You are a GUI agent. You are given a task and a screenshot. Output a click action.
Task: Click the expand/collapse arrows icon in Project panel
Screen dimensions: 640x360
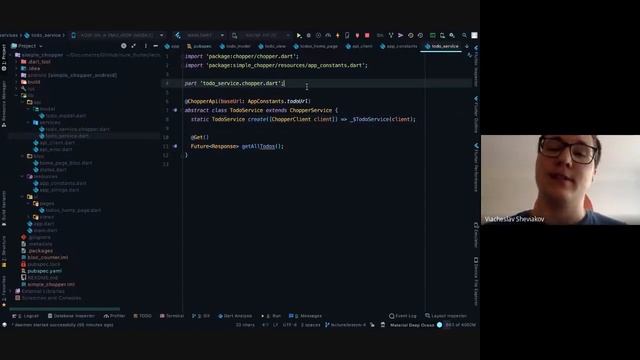pyautogui.click(x=133, y=46)
